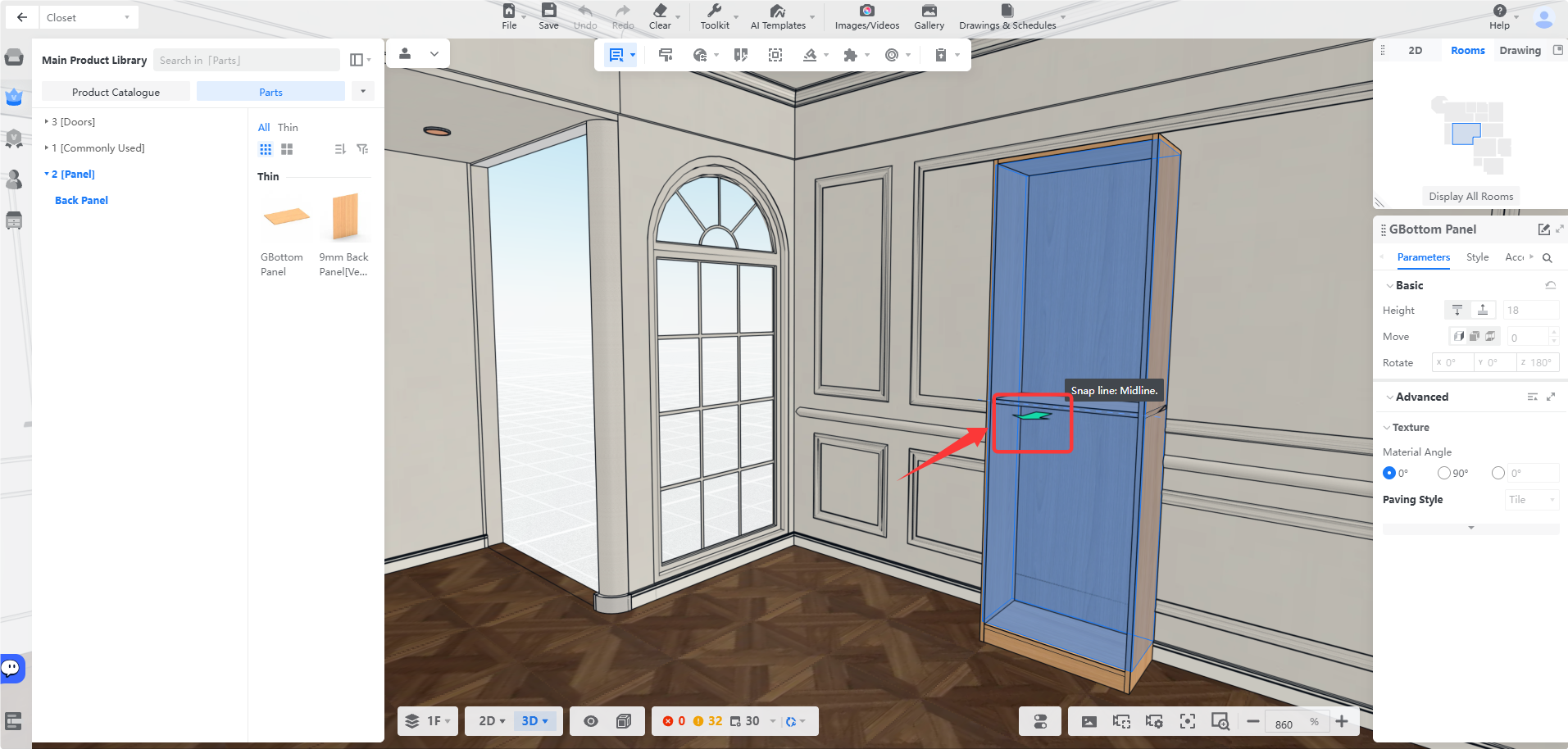Image resolution: width=1568 pixels, height=749 pixels.
Task: Click the chat support bubble icon
Action: (x=11, y=668)
